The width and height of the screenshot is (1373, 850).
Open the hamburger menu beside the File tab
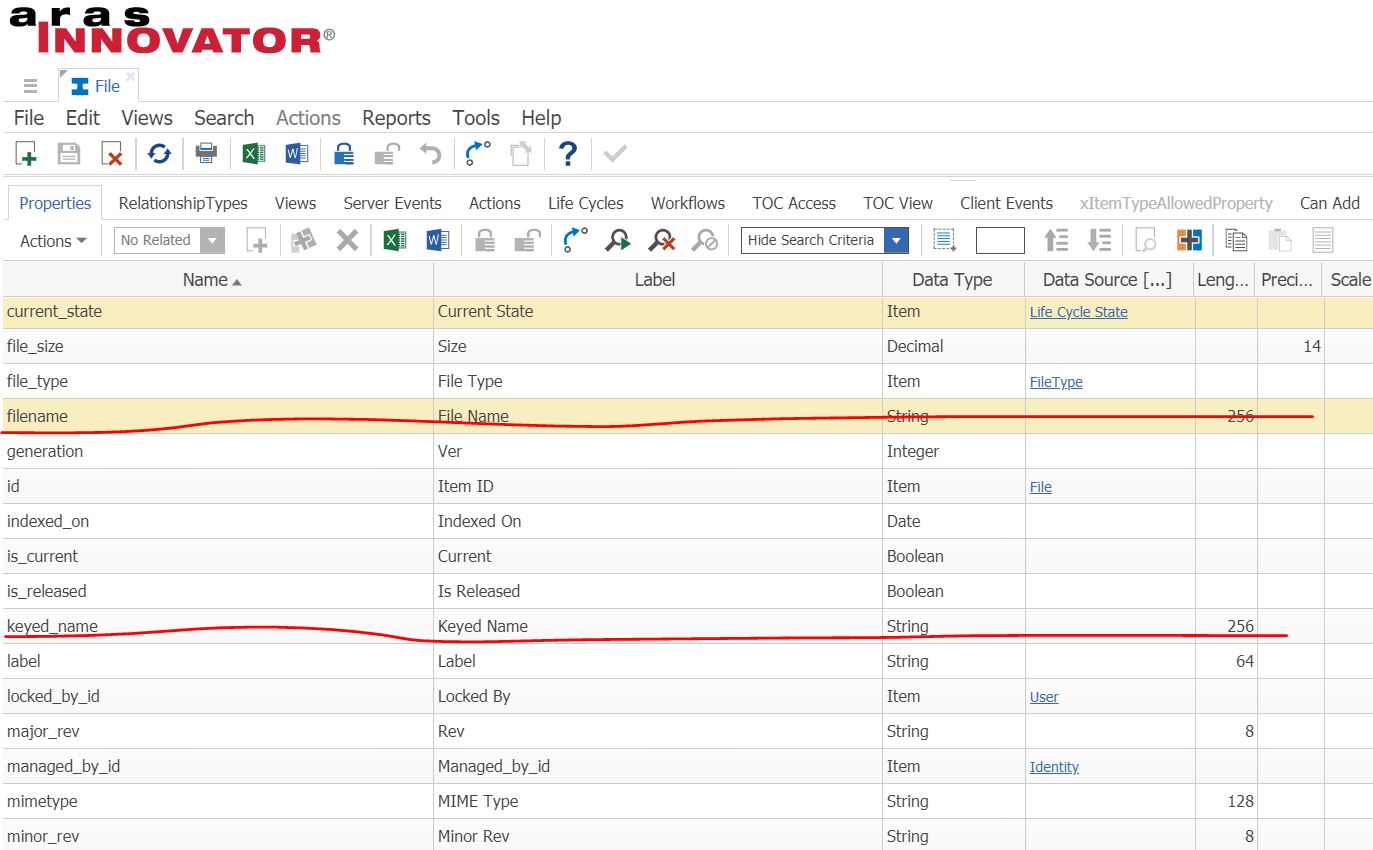(x=30, y=86)
